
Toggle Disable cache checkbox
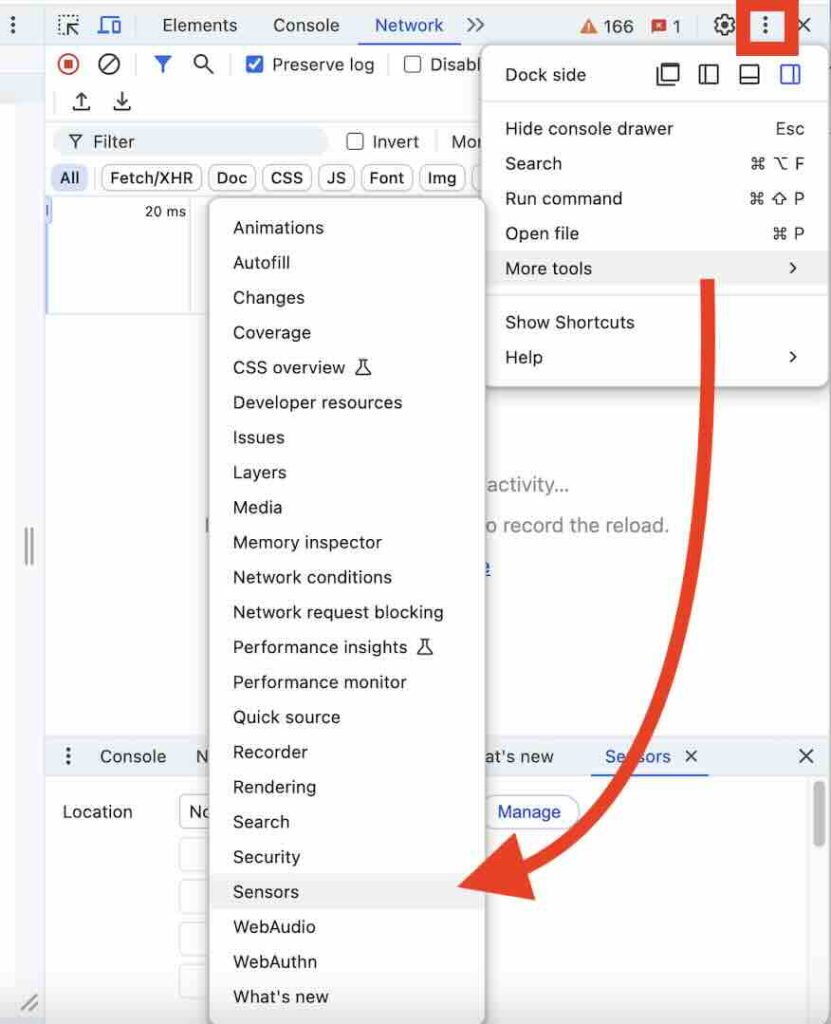pyautogui.click(x=412, y=64)
